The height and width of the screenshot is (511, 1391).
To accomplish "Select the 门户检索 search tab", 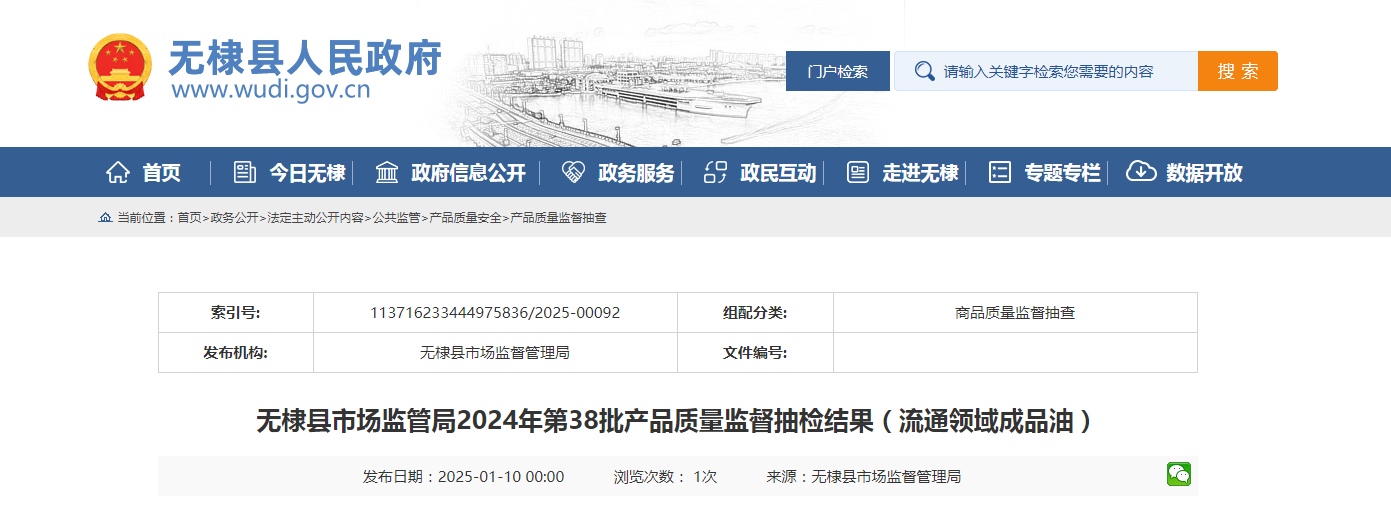I will coord(838,72).
